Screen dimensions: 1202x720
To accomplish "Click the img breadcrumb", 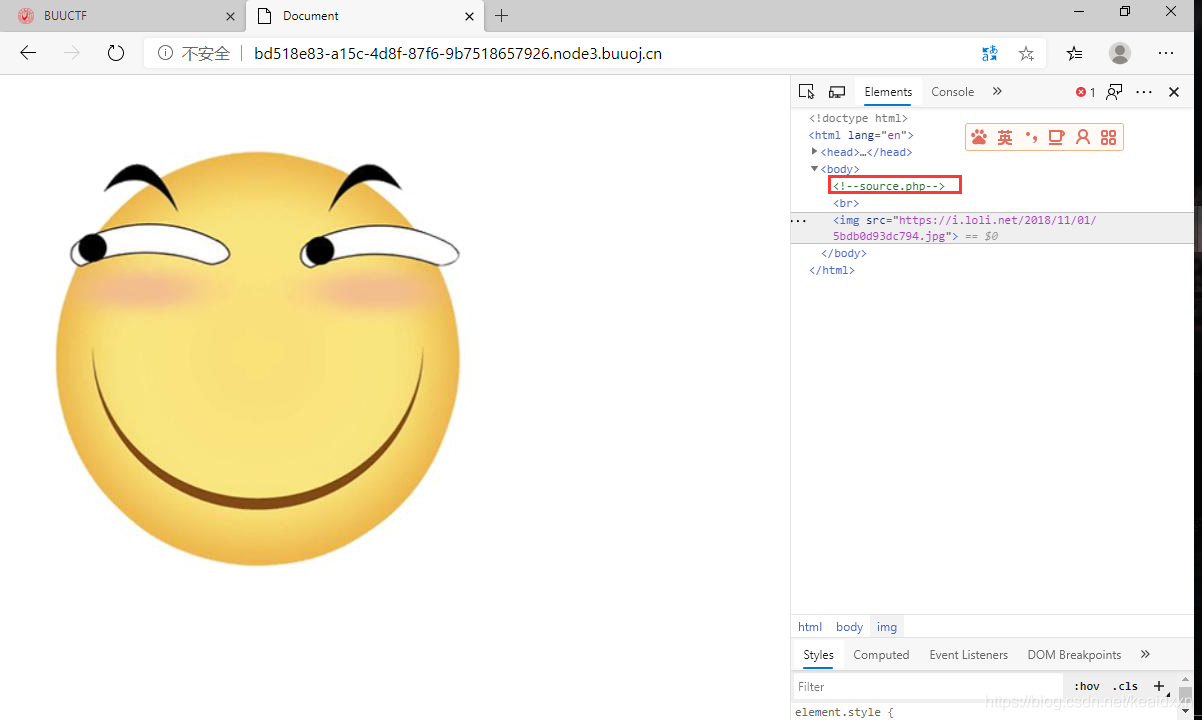I will point(887,627).
